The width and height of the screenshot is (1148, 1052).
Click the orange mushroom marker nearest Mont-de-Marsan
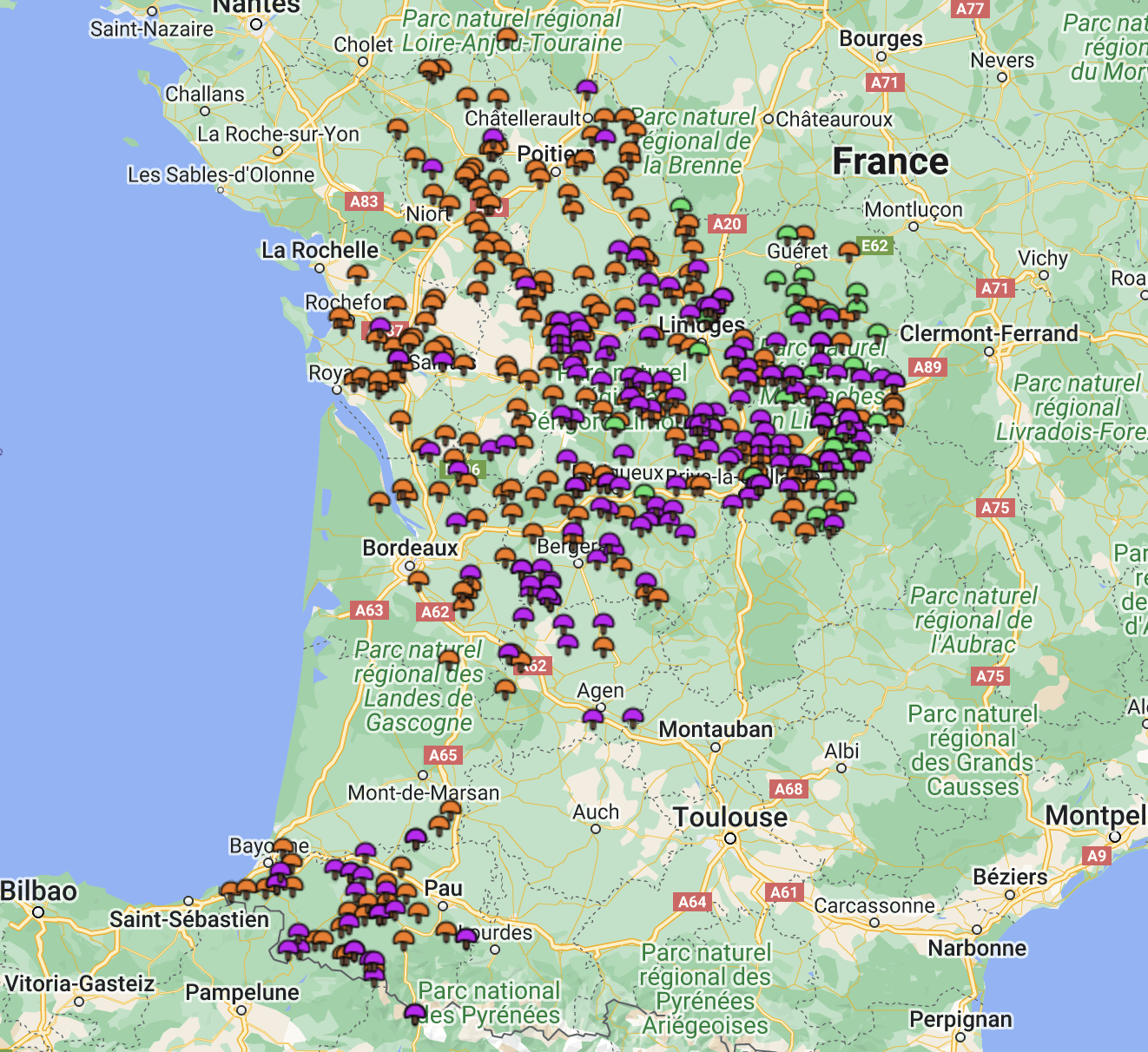[x=451, y=810]
